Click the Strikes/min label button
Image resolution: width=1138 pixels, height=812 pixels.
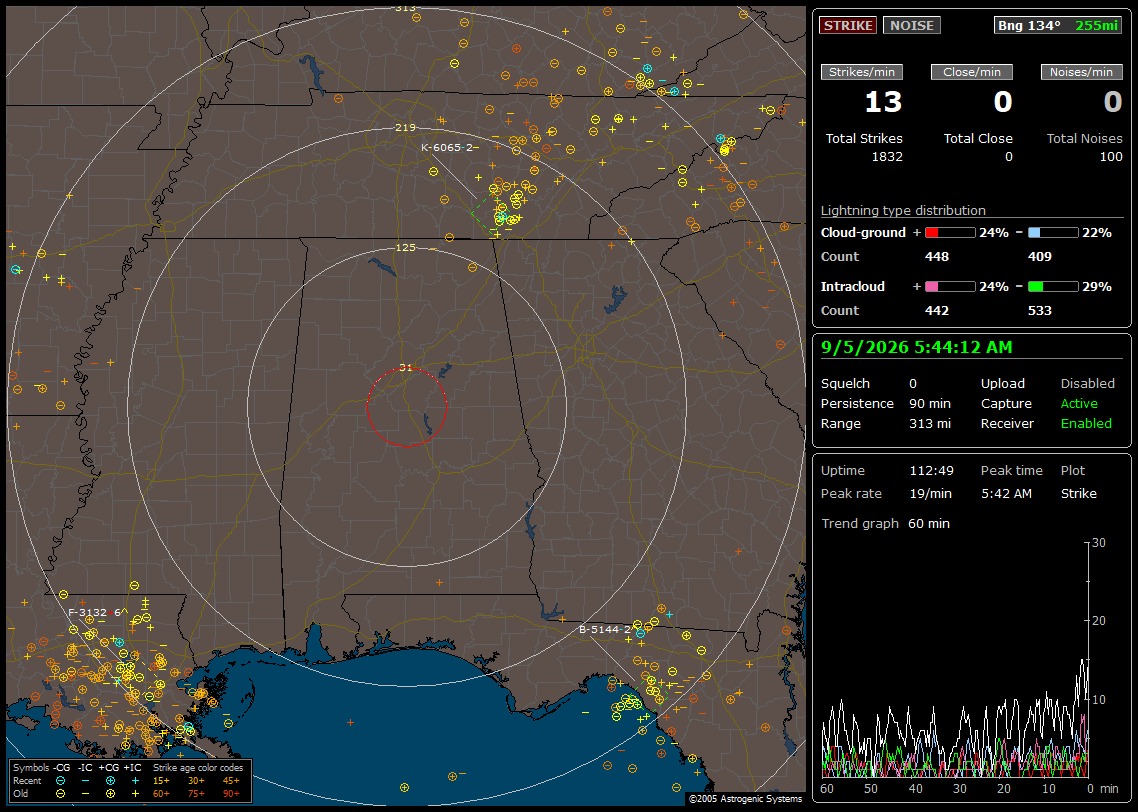[x=861, y=72]
